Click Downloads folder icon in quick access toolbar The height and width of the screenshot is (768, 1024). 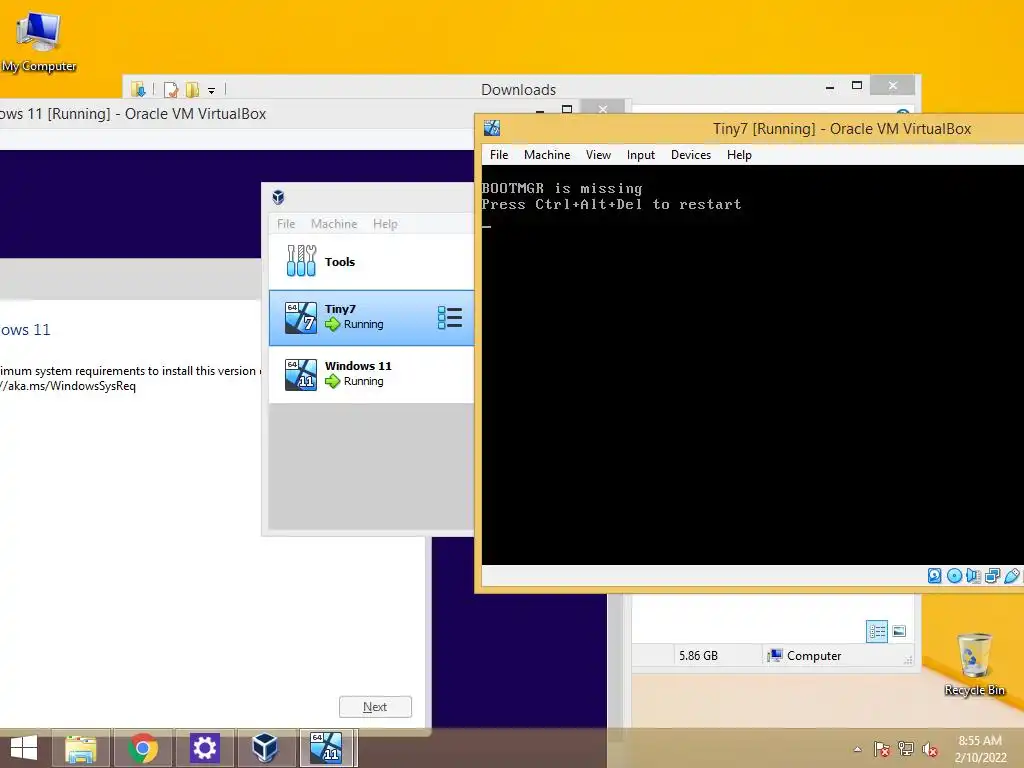pyautogui.click(x=138, y=89)
